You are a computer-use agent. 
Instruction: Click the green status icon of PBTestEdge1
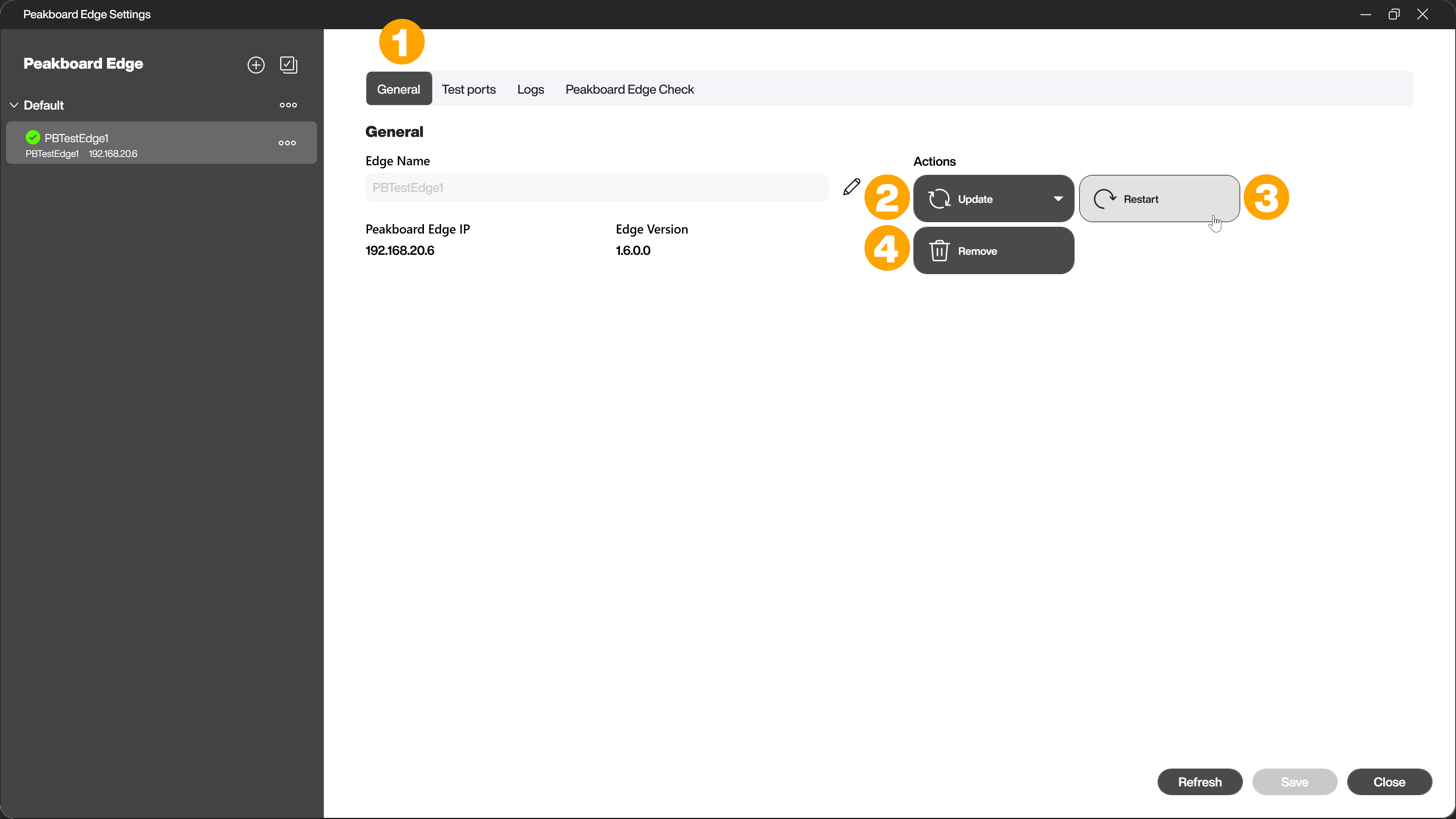pyautogui.click(x=33, y=137)
